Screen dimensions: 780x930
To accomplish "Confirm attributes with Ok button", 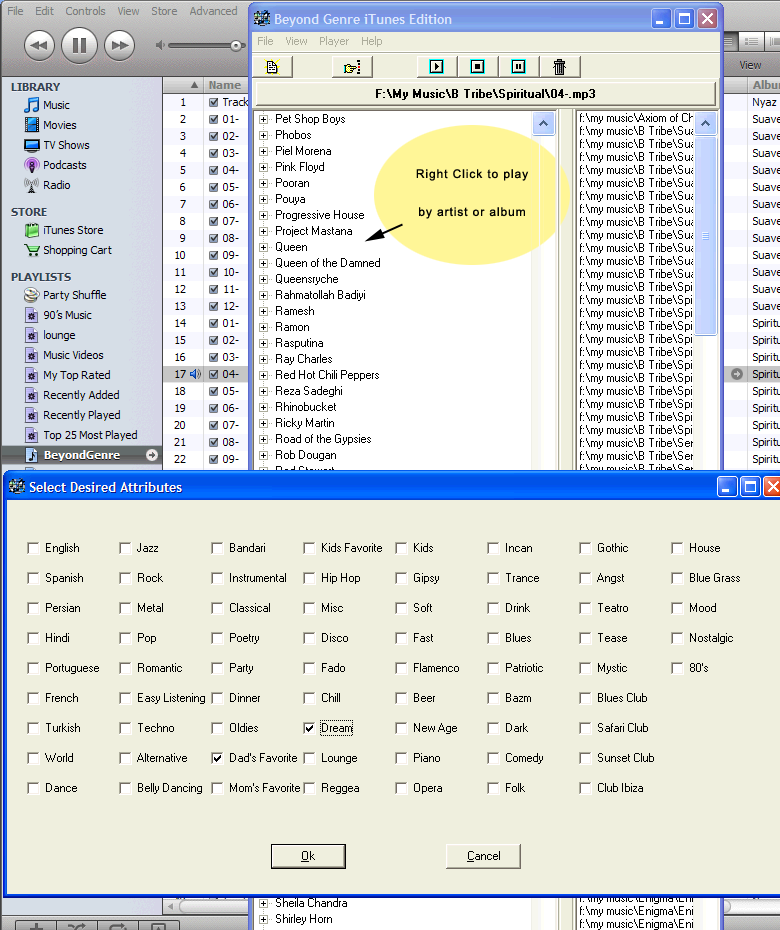I will click(308, 856).
